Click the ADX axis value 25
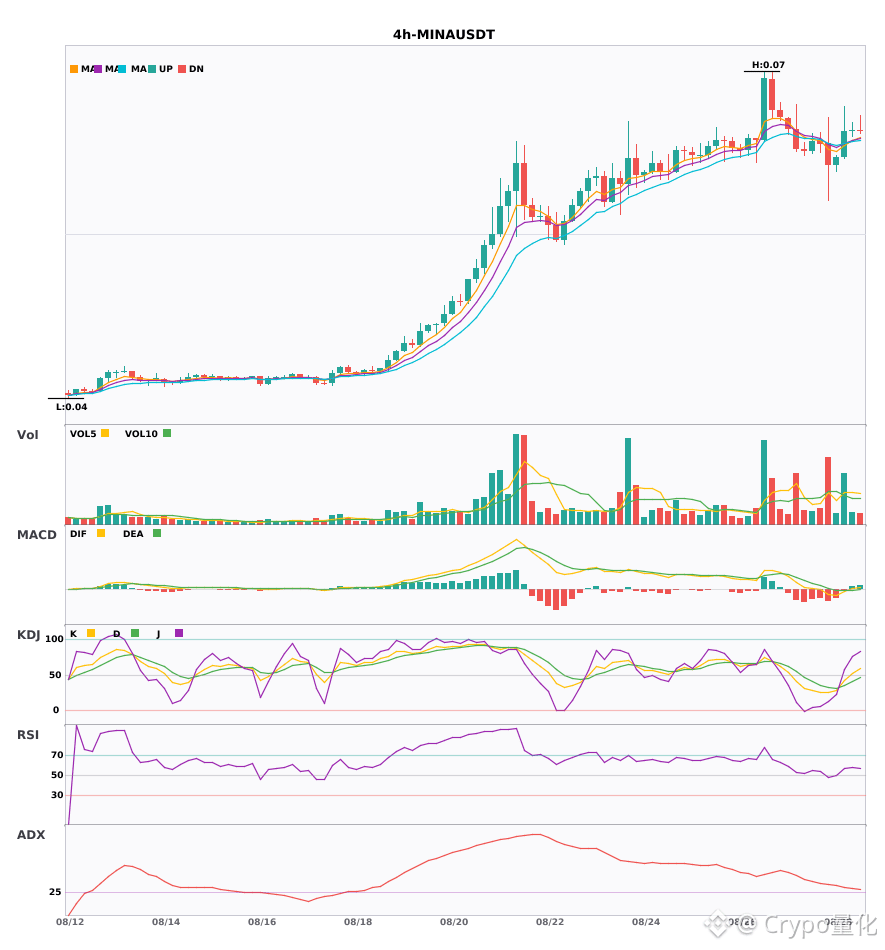The width and height of the screenshot is (885, 950). (55, 892)
